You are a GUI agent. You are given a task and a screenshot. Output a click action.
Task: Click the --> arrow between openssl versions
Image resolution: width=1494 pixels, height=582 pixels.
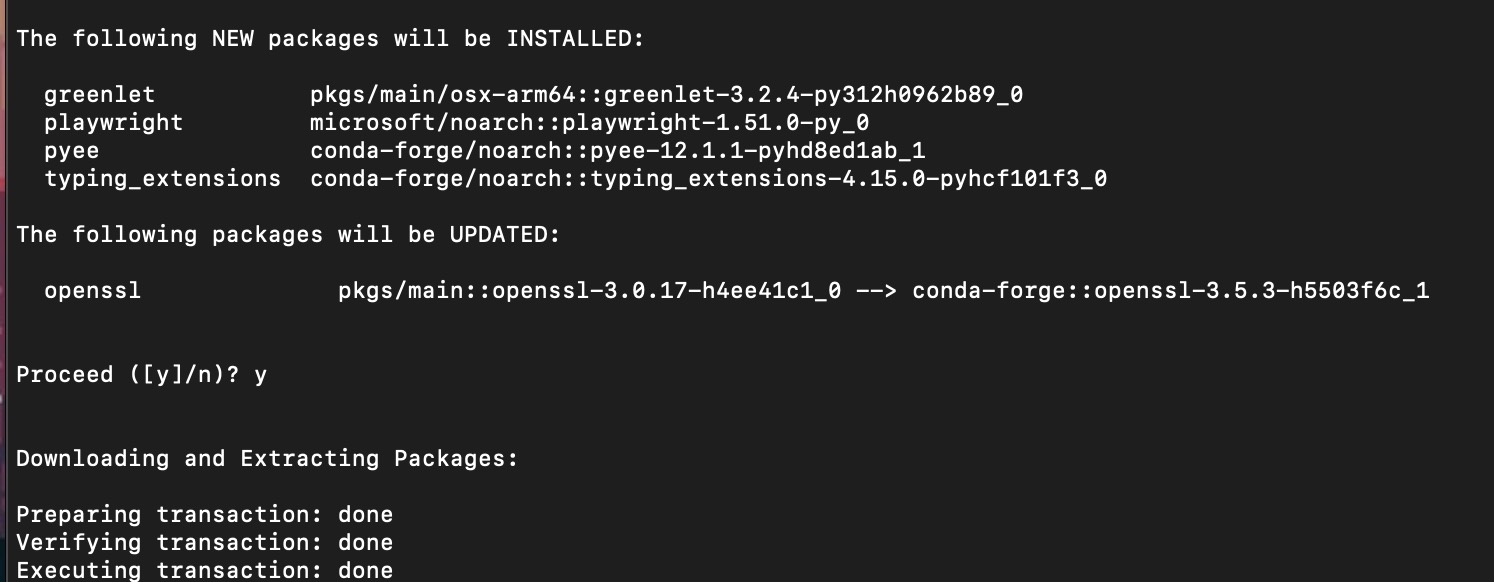(876, 291)
